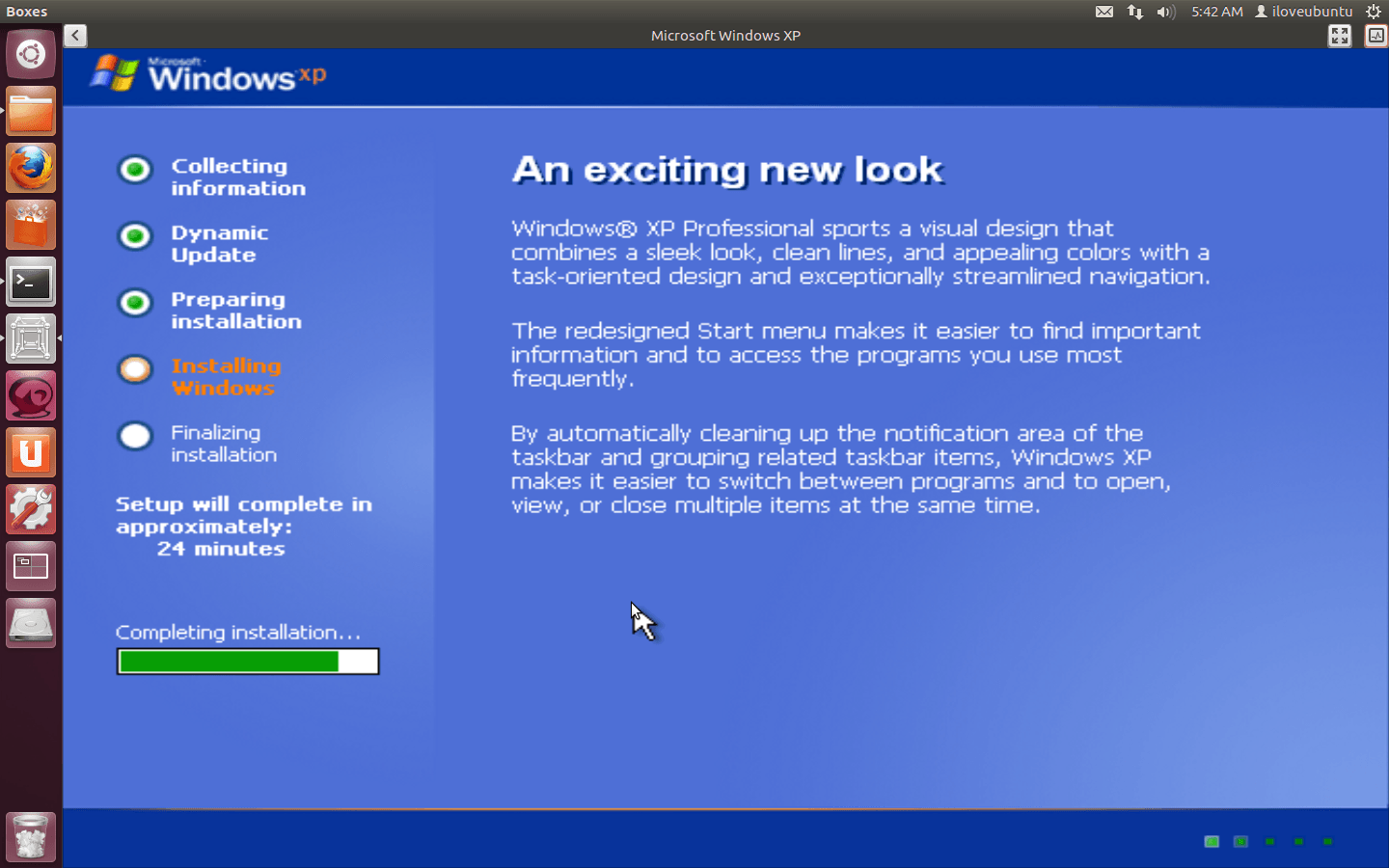
Task: Click the Boxes title in top panel
Action: [x=26, y=12]
